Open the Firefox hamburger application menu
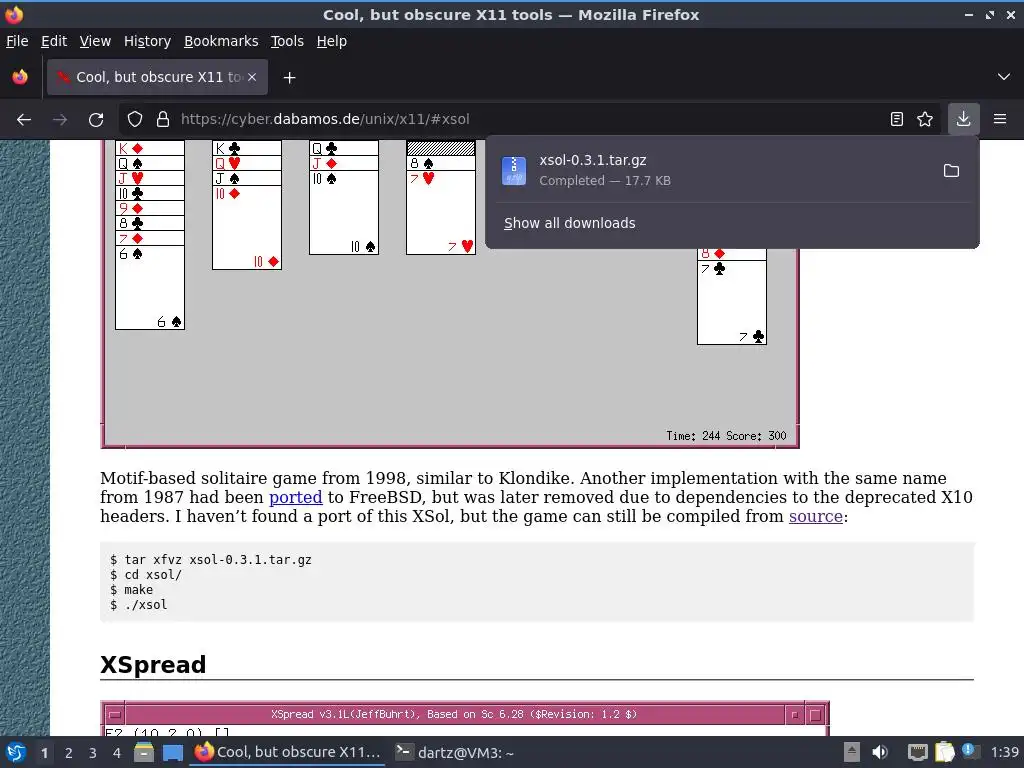 point(1000,119)
